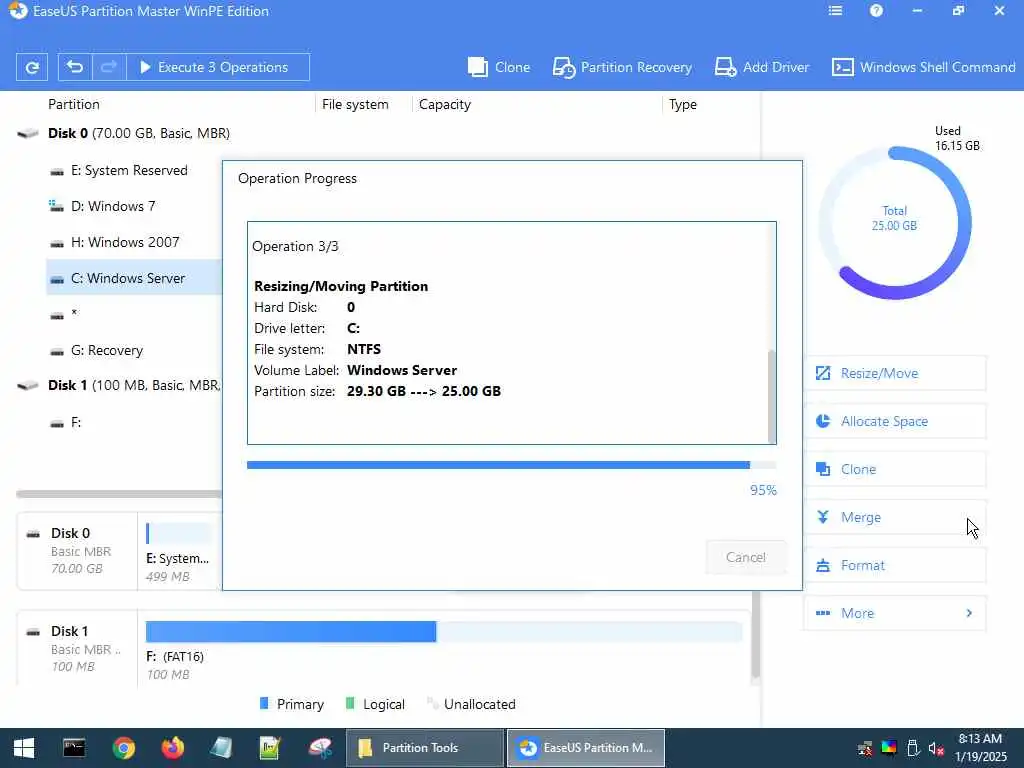Choose Merge option

[x=895, y=517]
